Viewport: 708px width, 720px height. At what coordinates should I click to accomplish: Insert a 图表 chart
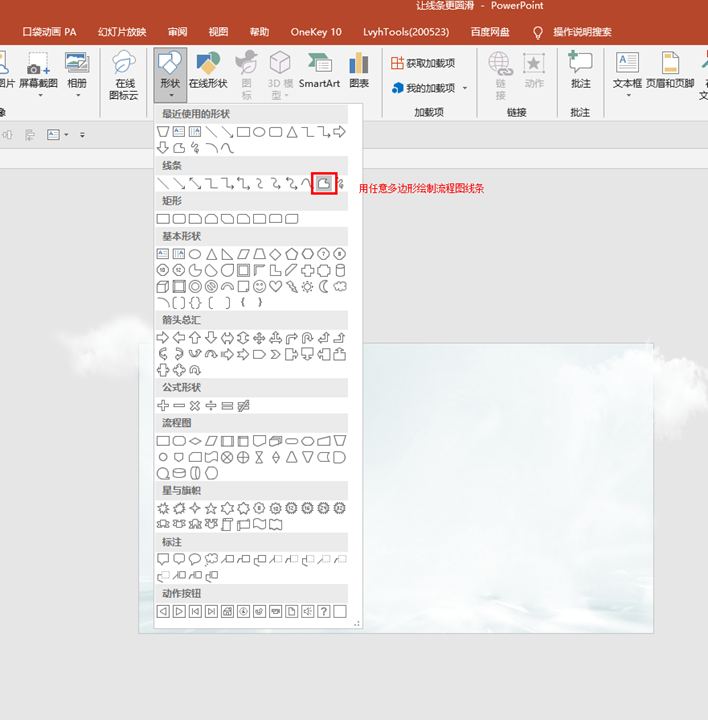point(359,71)
